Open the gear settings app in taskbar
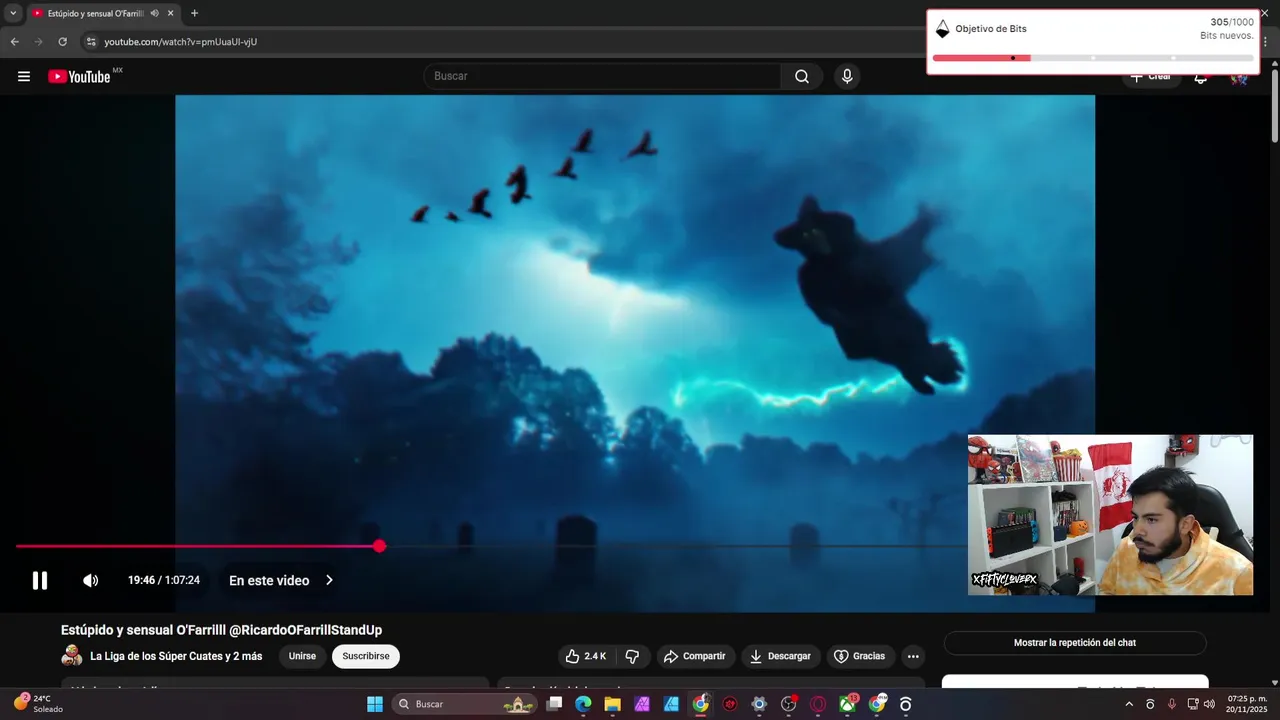Image resolution: width=1280 pixels, height=720 pixels. click(x=759, y=704)
